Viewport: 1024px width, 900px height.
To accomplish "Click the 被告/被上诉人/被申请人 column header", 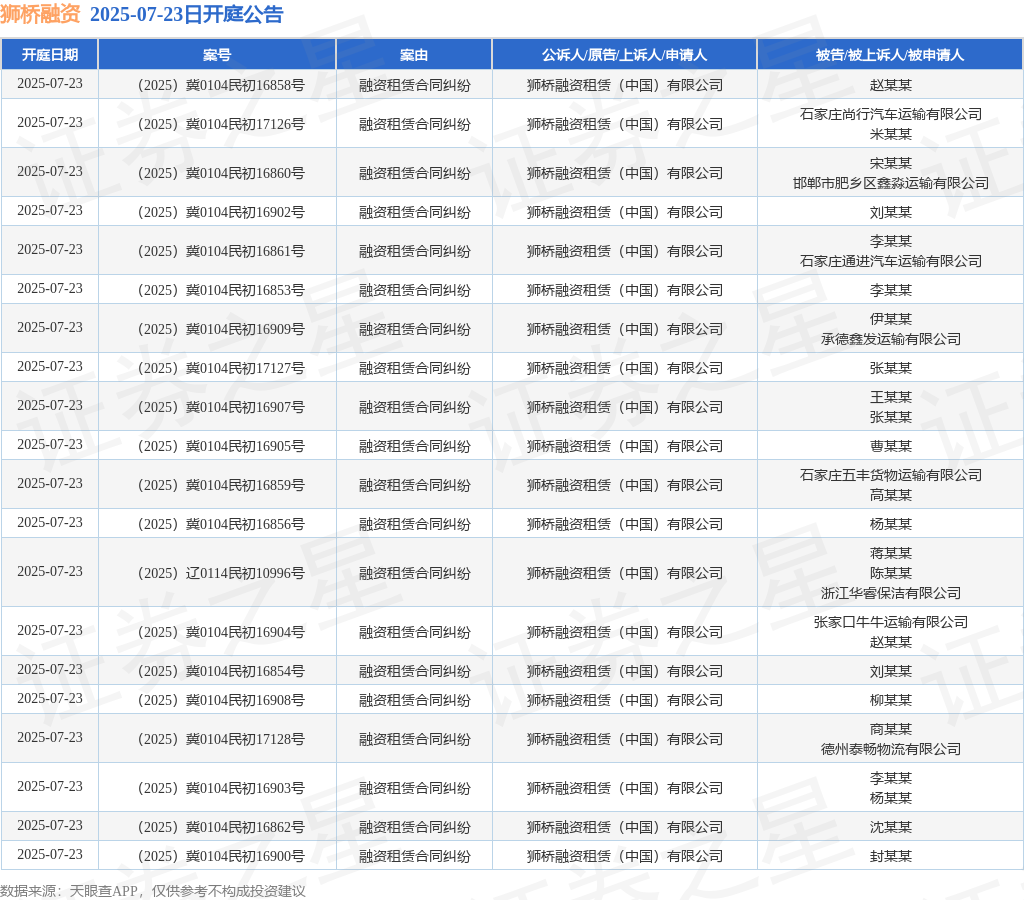I will coord(890,55).
